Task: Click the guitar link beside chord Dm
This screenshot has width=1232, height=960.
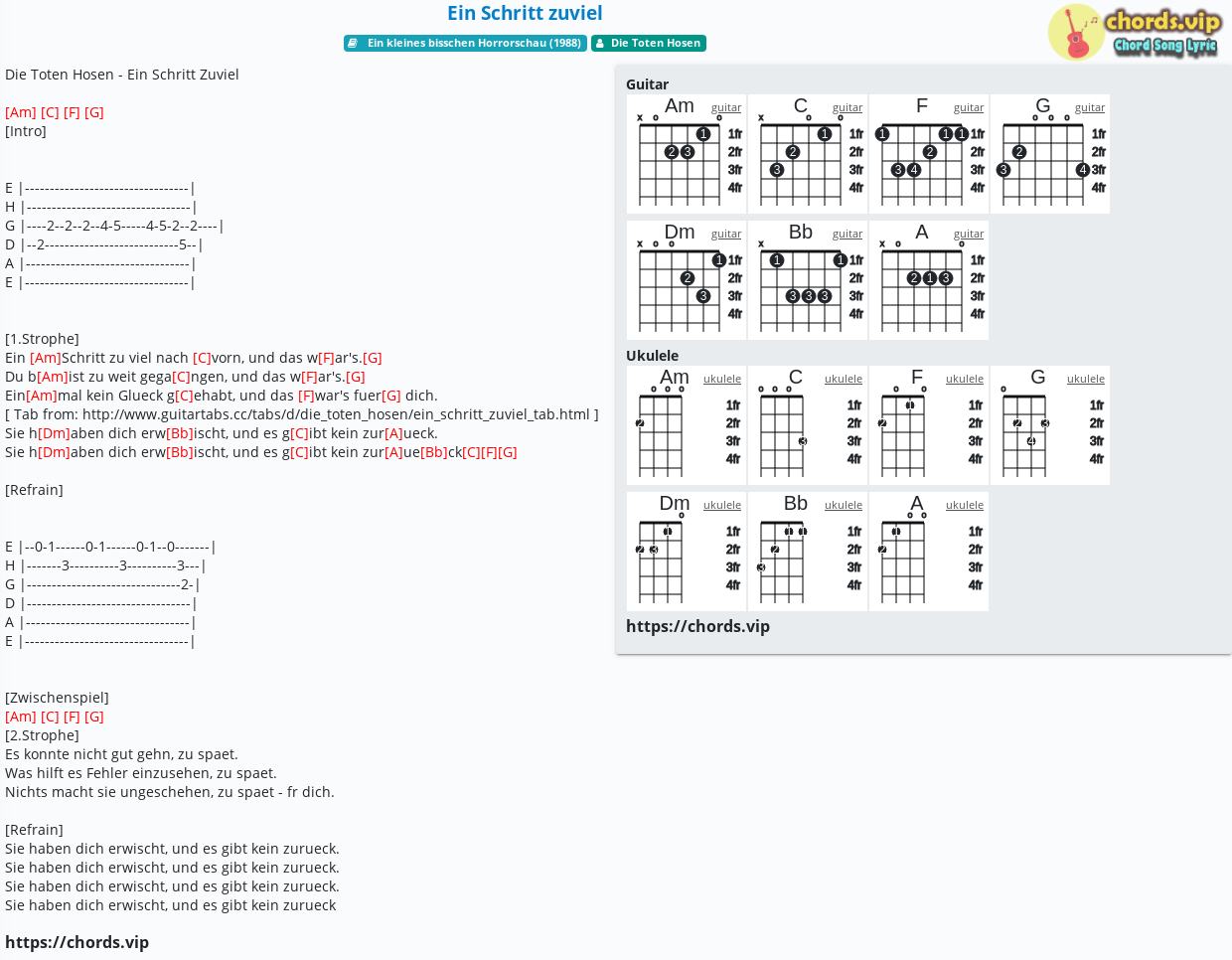Action: (726, 234)
